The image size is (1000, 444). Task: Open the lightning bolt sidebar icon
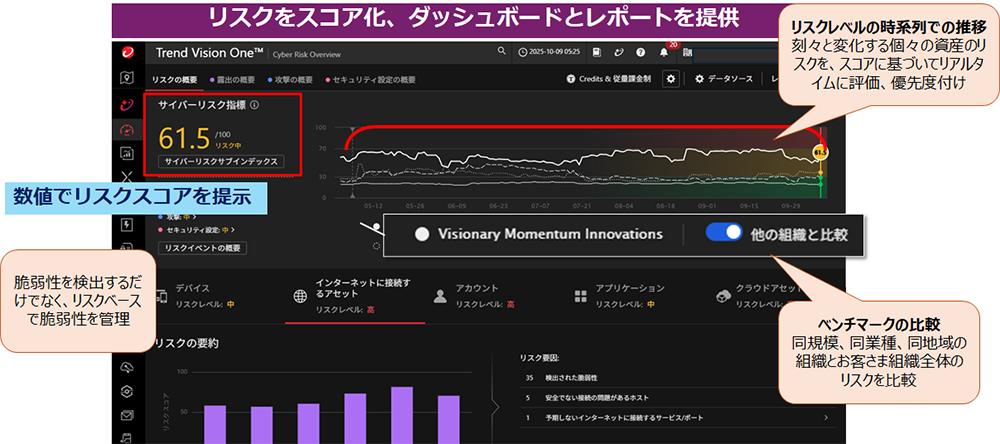click(127, 225)
